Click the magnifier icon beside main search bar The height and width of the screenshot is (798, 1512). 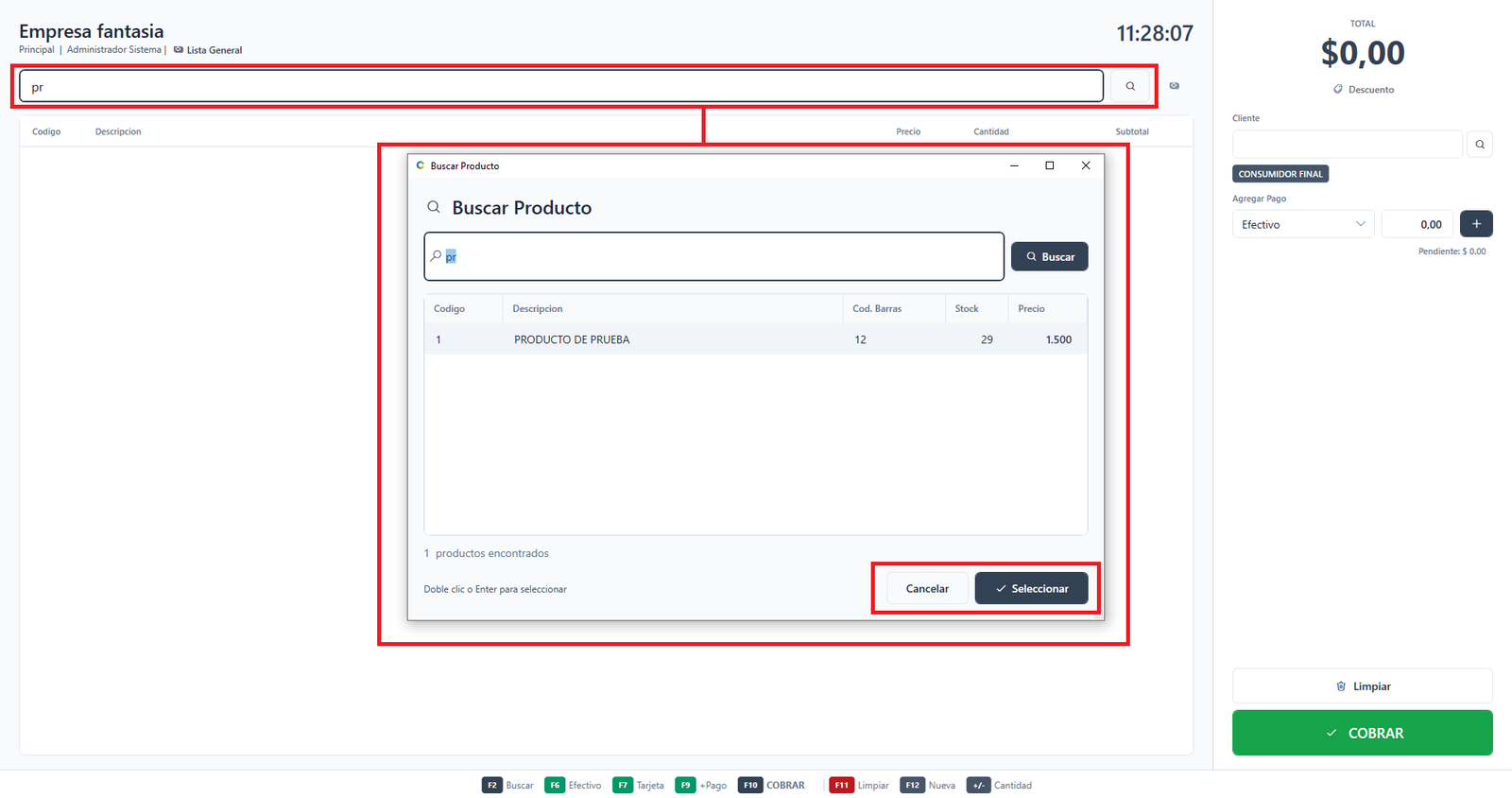pyautogui.click(x=1130, y=86)
